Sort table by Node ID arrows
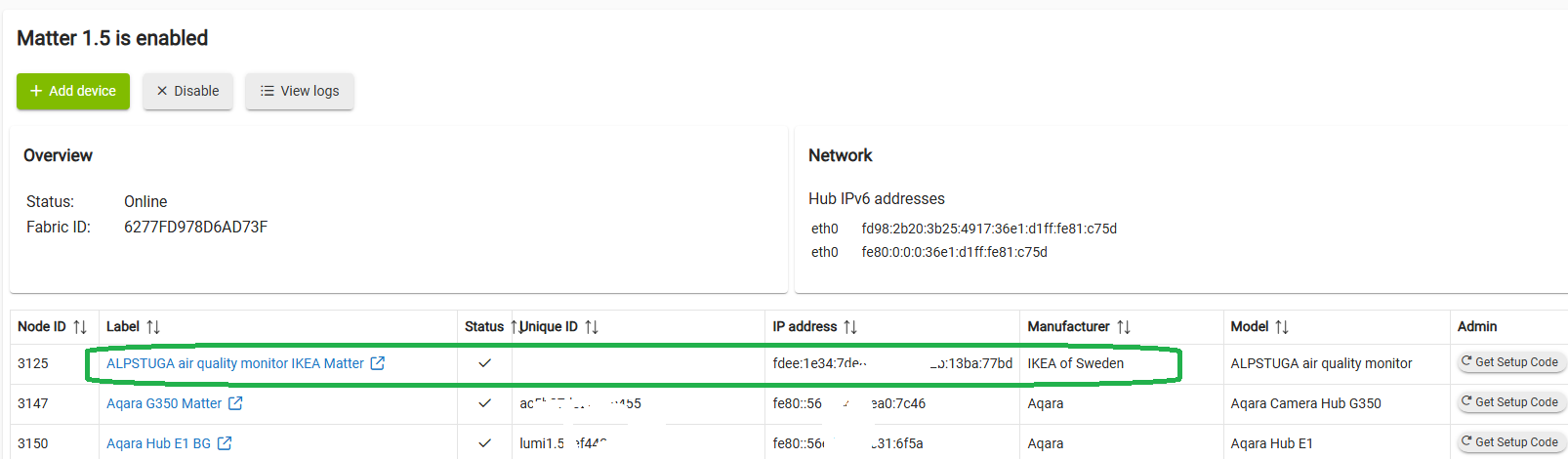The height and width of the screenshot is (459, 1568). click(80, 327)
